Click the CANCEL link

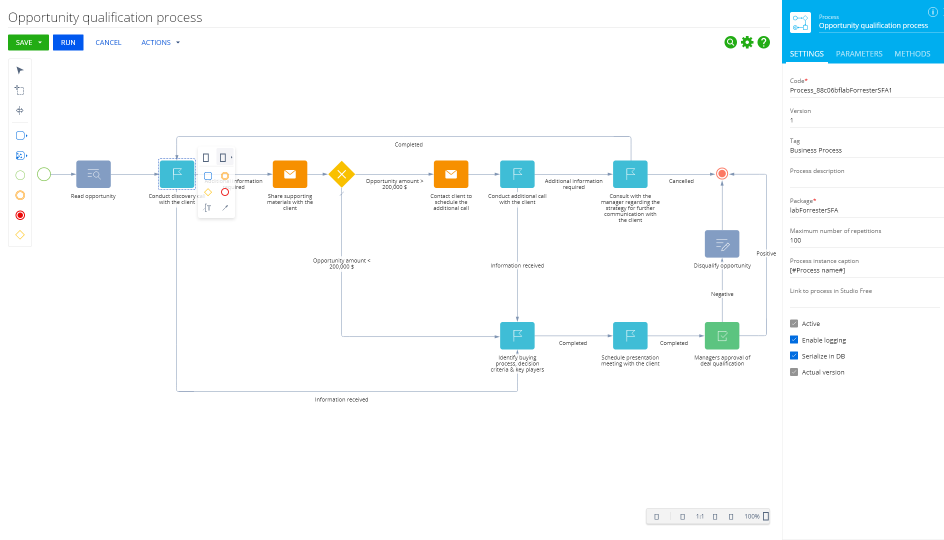(108, 43)
